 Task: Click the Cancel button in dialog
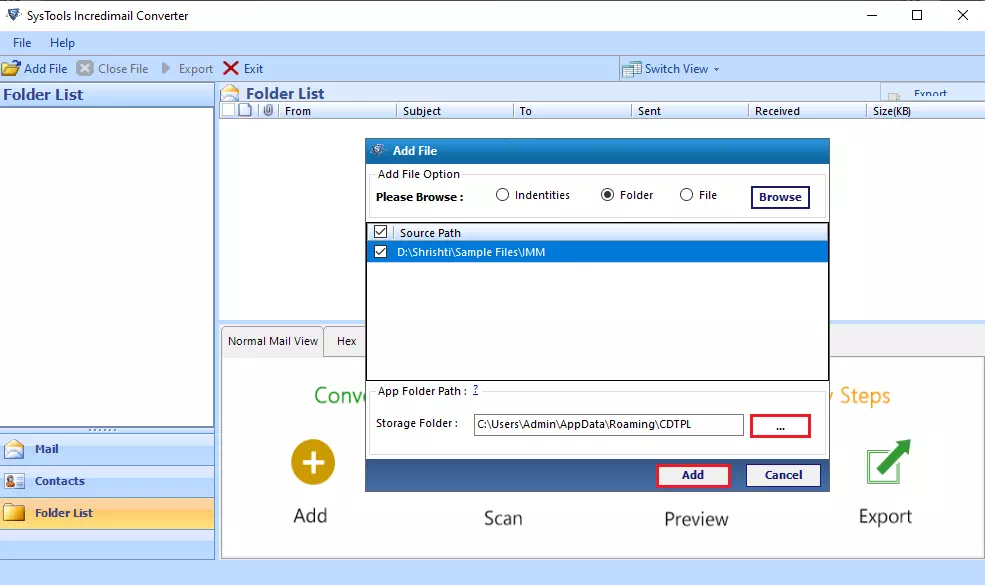(x=783, y=475)
